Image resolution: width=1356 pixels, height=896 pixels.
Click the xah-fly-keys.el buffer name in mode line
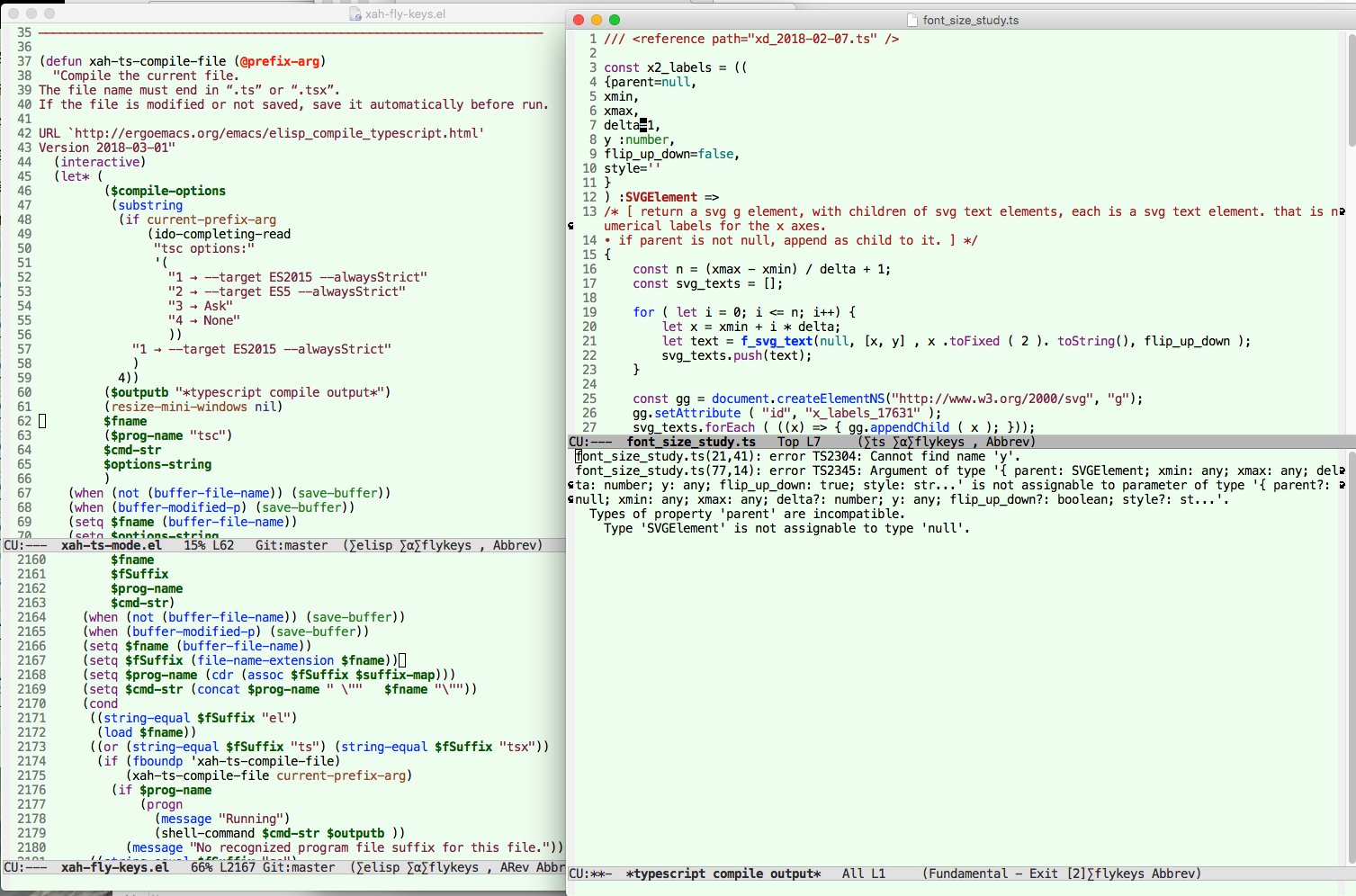[x=115, y=867]
